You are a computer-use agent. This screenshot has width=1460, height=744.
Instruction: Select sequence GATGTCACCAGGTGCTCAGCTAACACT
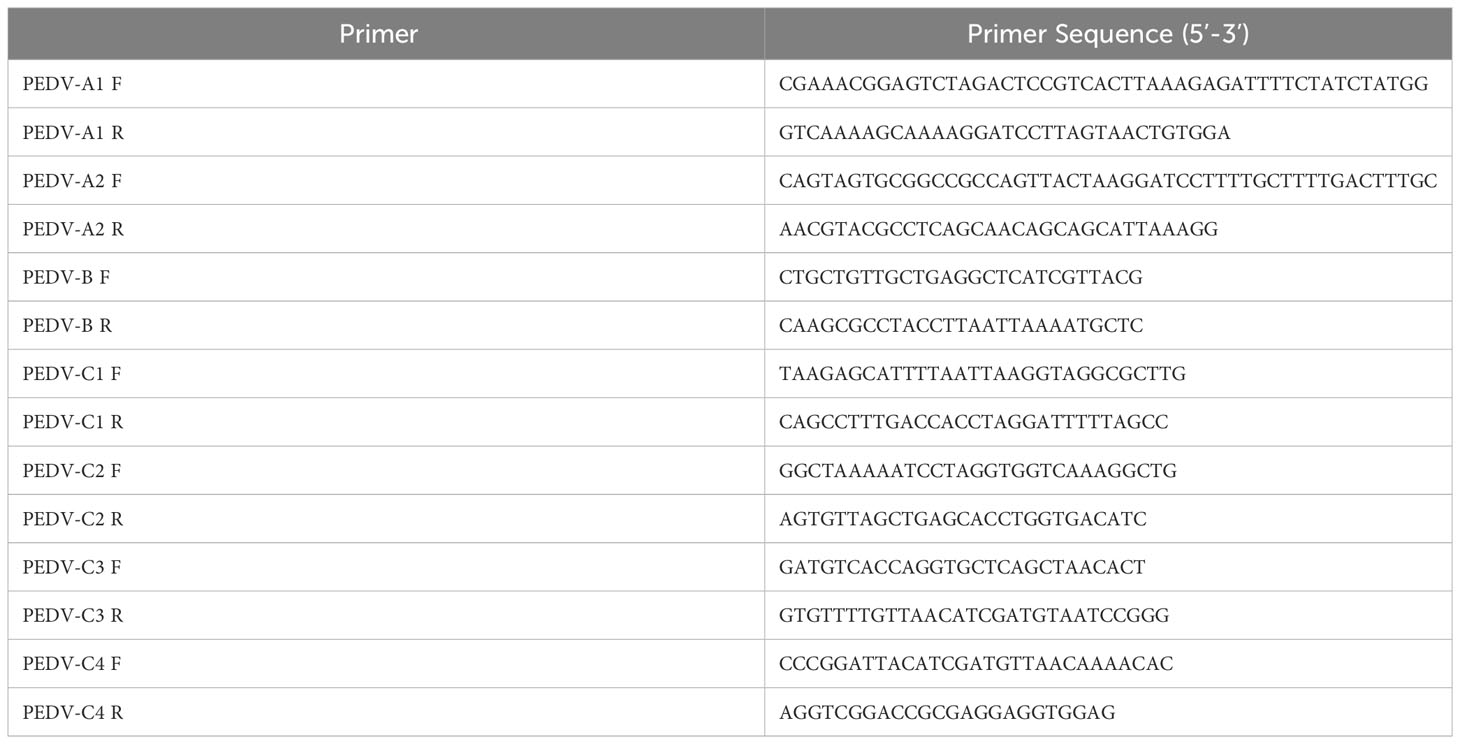[962, 567]
